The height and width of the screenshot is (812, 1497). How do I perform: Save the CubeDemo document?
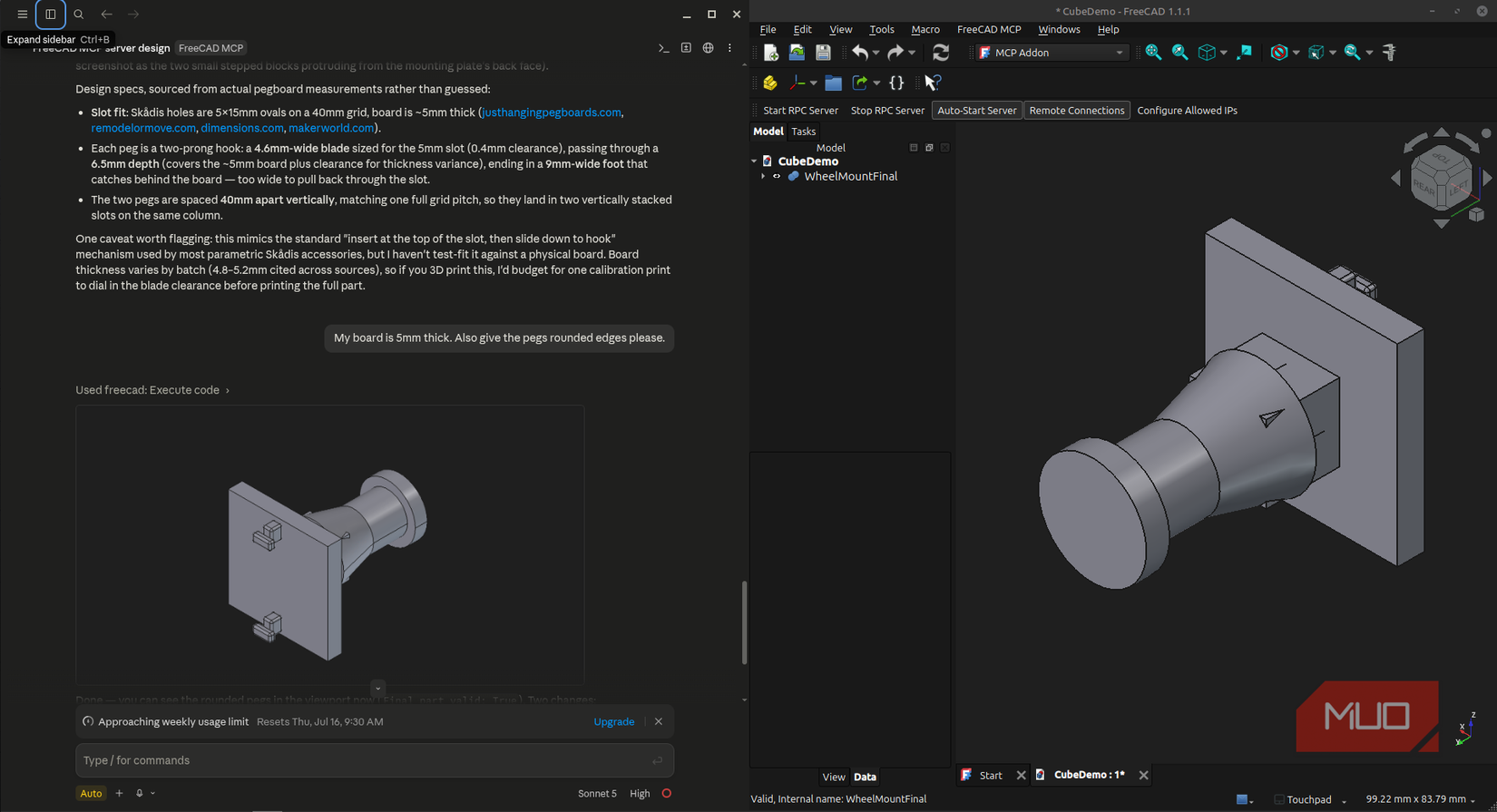tap(823, 53)
